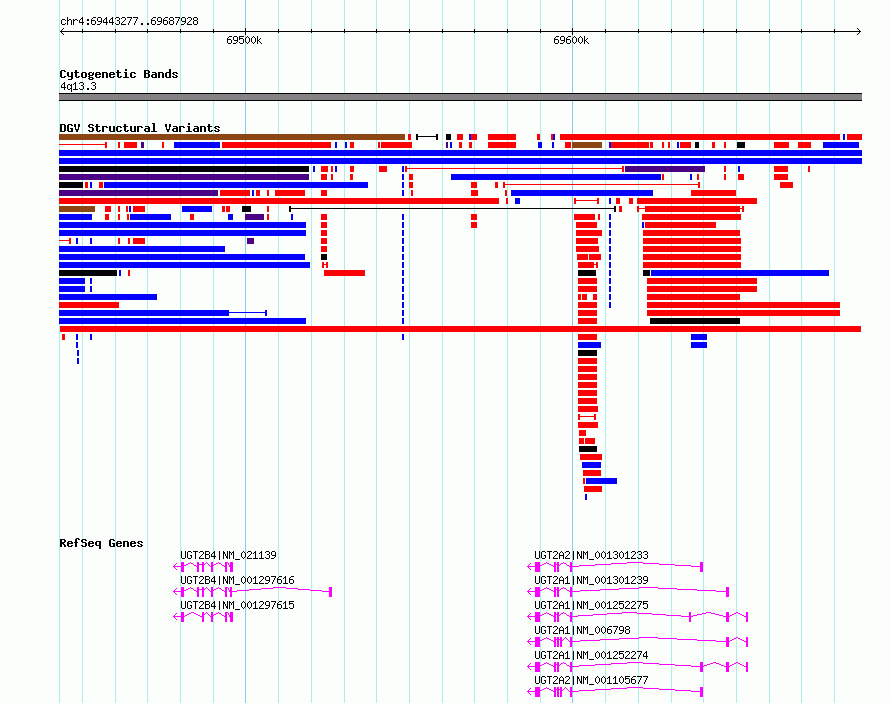Viewport: 890px width, 703px height.
Task: Click the short black interval variant after the brown bar
Action: pyautogui.click(x=427, y=137)
